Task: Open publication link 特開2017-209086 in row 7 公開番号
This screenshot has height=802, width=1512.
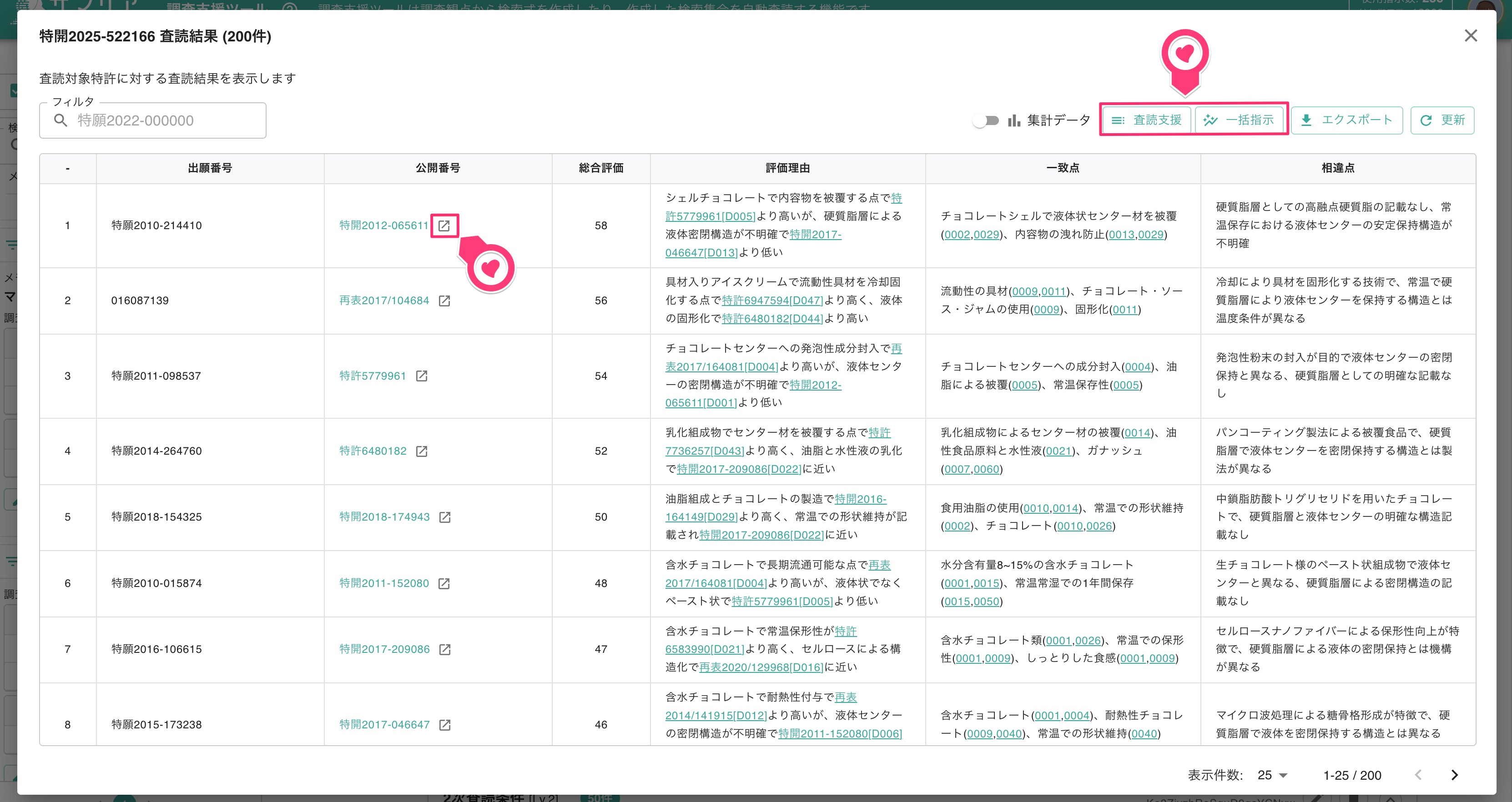Action: coord(384,649)
